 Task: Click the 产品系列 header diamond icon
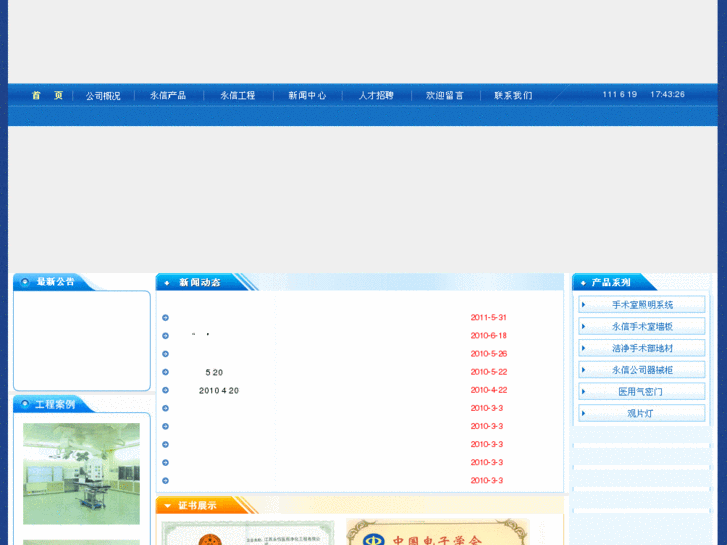point(583,282)
